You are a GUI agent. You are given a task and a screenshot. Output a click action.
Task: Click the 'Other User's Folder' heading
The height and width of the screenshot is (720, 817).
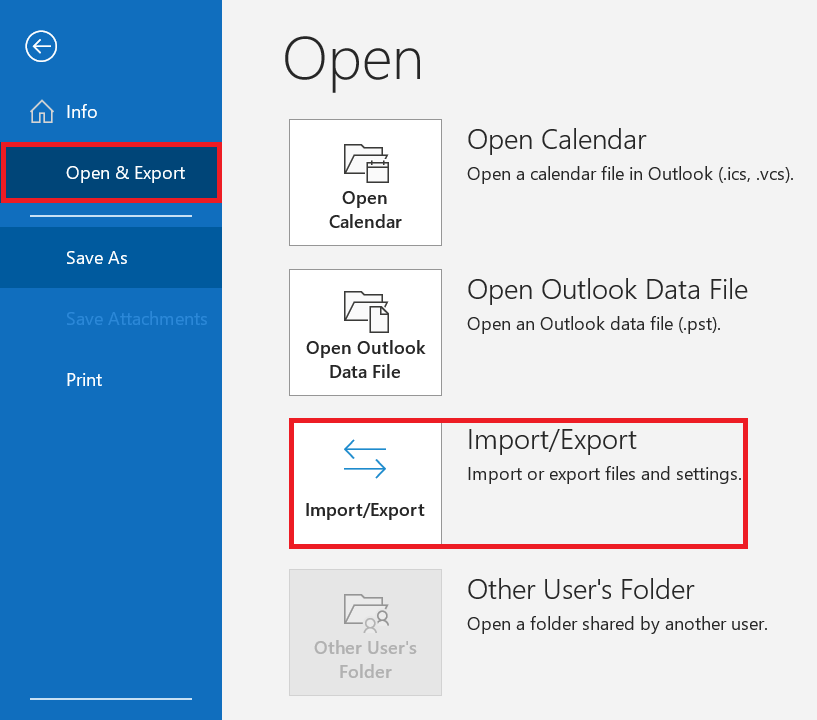(580, 590)
